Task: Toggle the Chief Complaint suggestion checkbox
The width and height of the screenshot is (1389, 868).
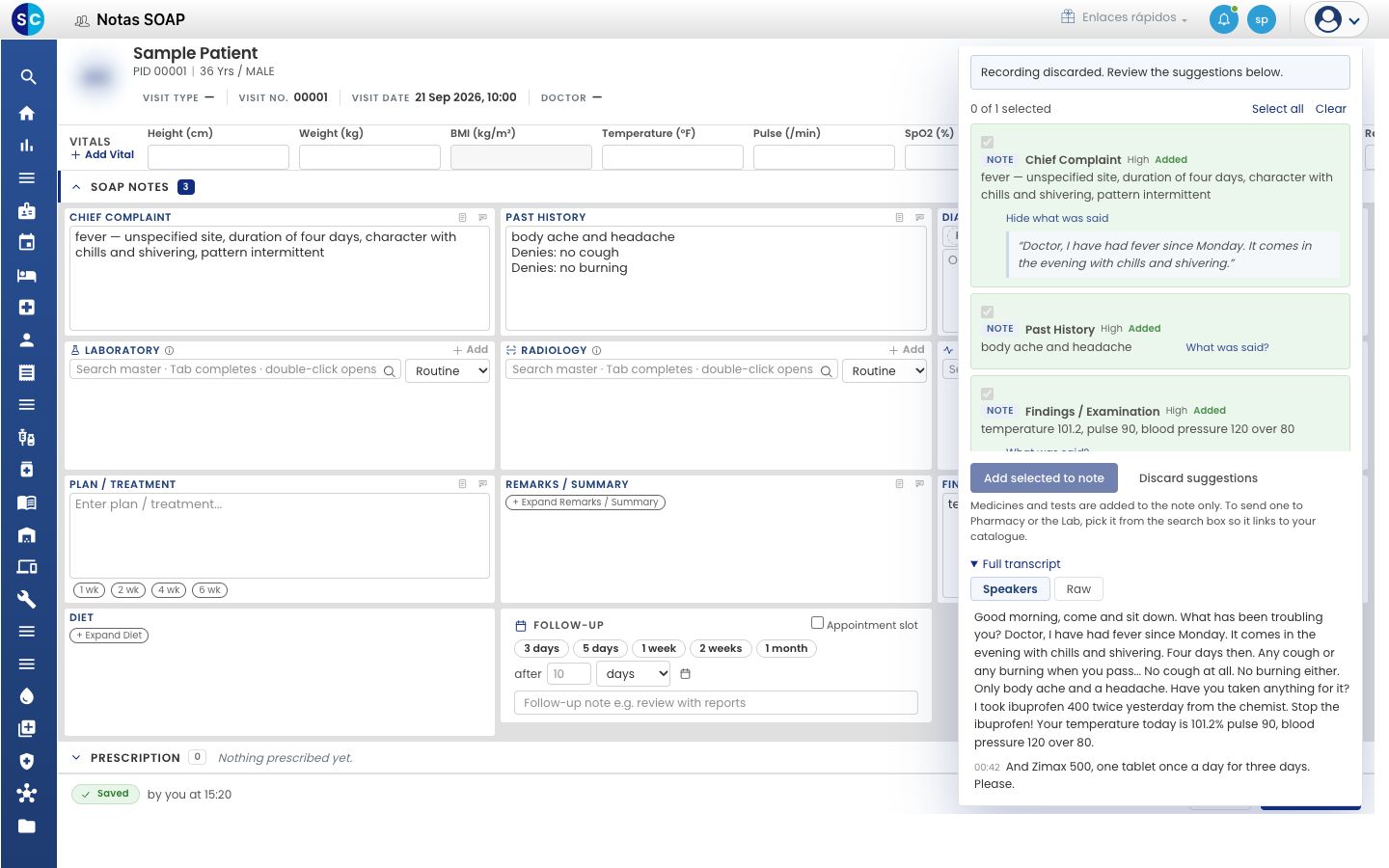Action: (987, 143)
